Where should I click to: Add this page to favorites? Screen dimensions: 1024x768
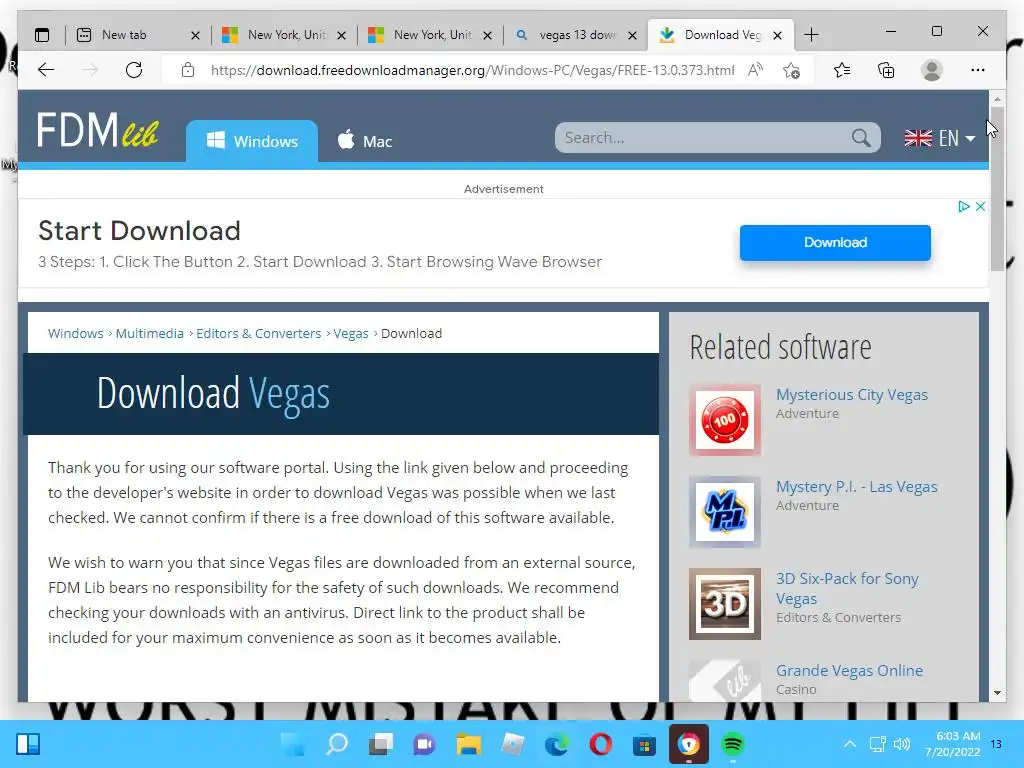[x=792, y=70]
